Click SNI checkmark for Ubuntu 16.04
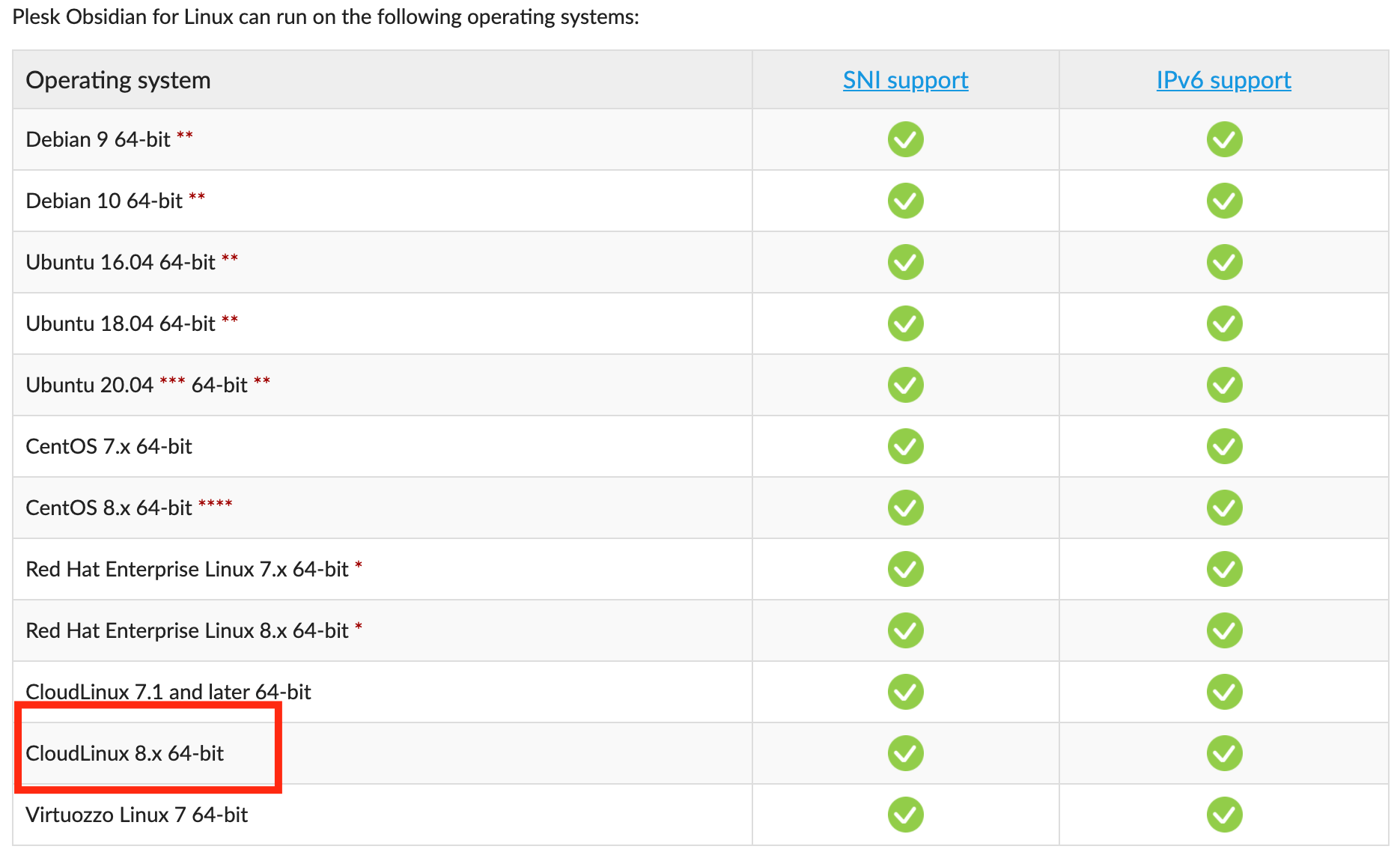 point(905,262)
